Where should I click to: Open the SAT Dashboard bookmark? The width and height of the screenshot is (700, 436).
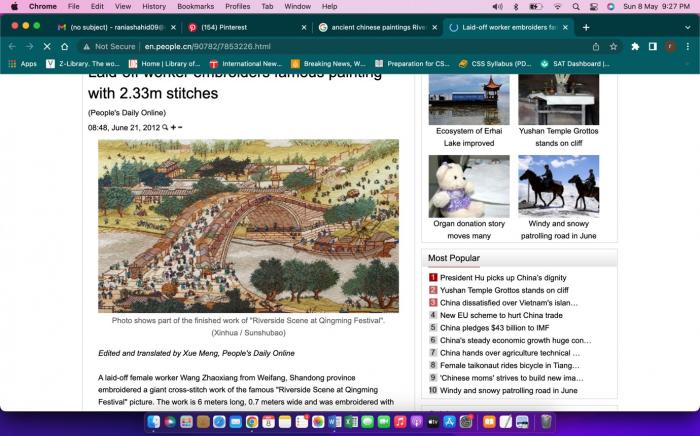point(575,64)
